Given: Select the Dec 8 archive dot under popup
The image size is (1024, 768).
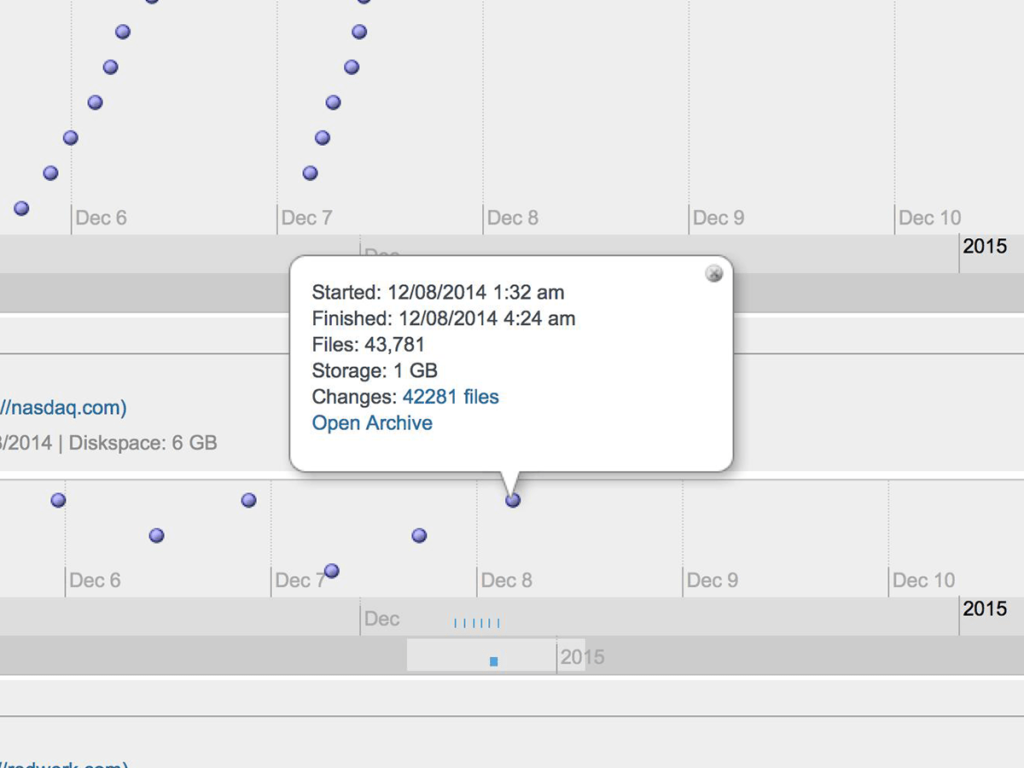Looking at the screenshot, I should pos(513,500).
